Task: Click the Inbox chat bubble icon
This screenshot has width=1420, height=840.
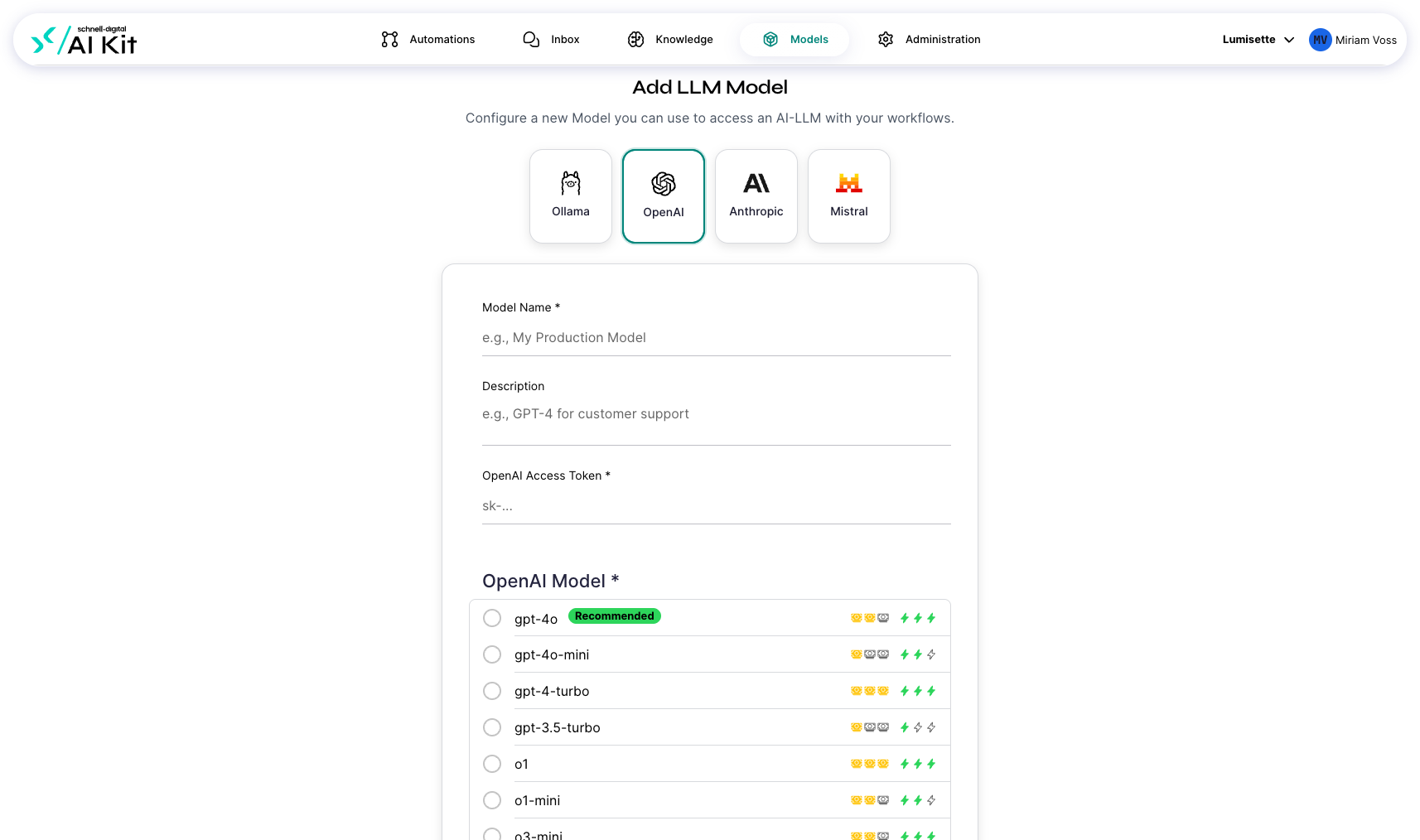Action: (531, 39)
